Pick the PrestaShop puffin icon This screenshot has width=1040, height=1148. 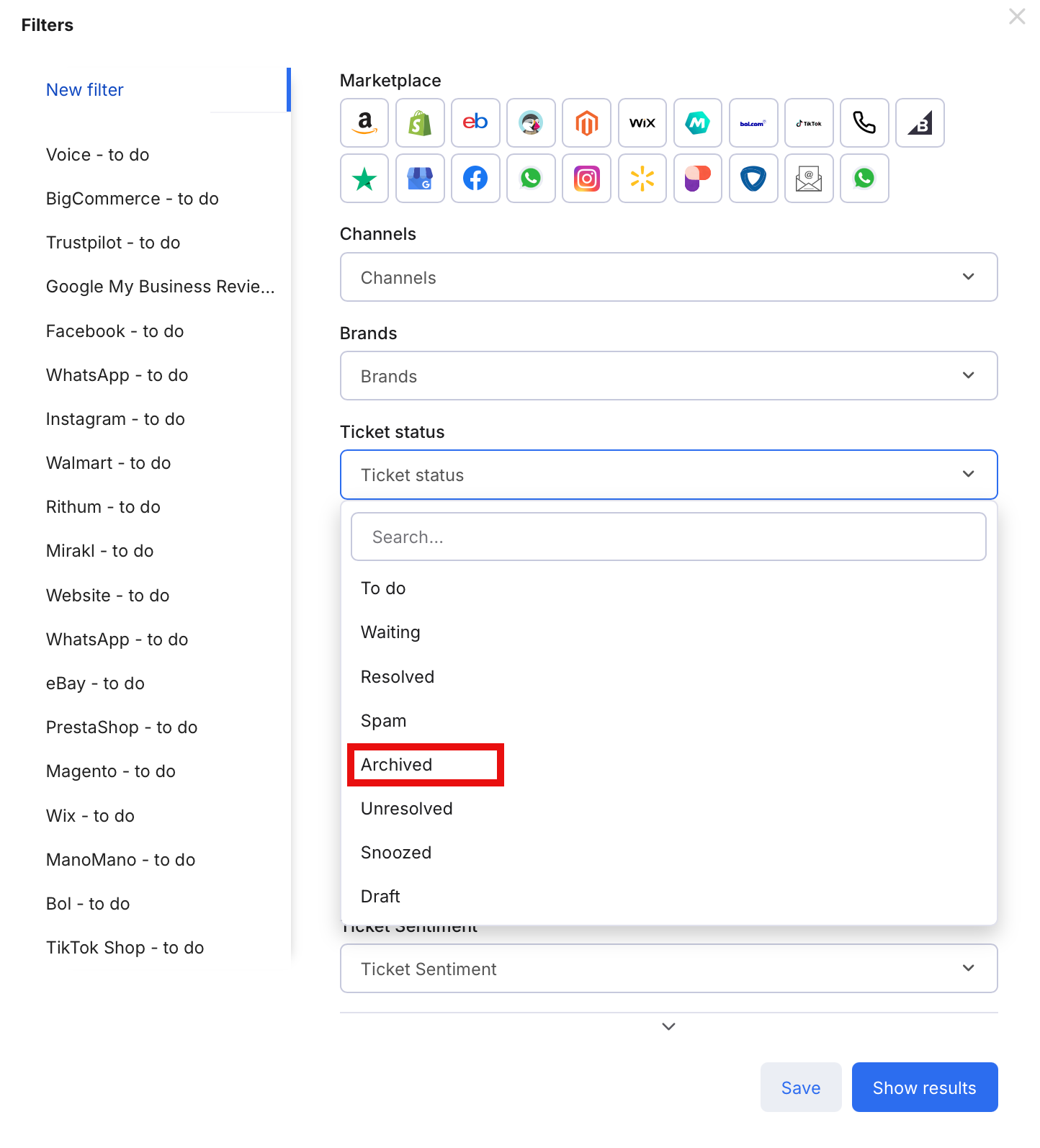tap(531, 123)
